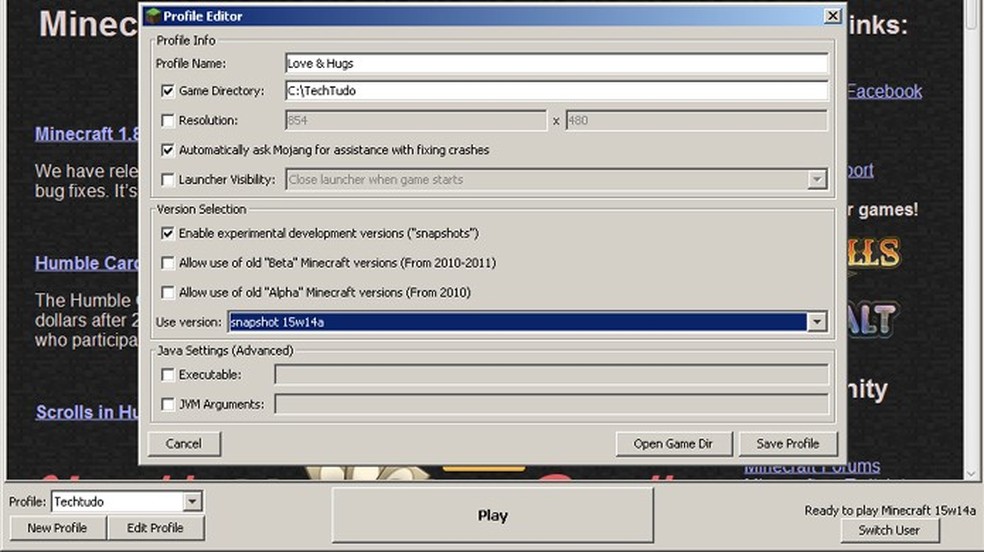Click the launcher page scrollbar down arrow
This screenshot has height=552, width=984.
pyautogui.click(x=972, y=474)
